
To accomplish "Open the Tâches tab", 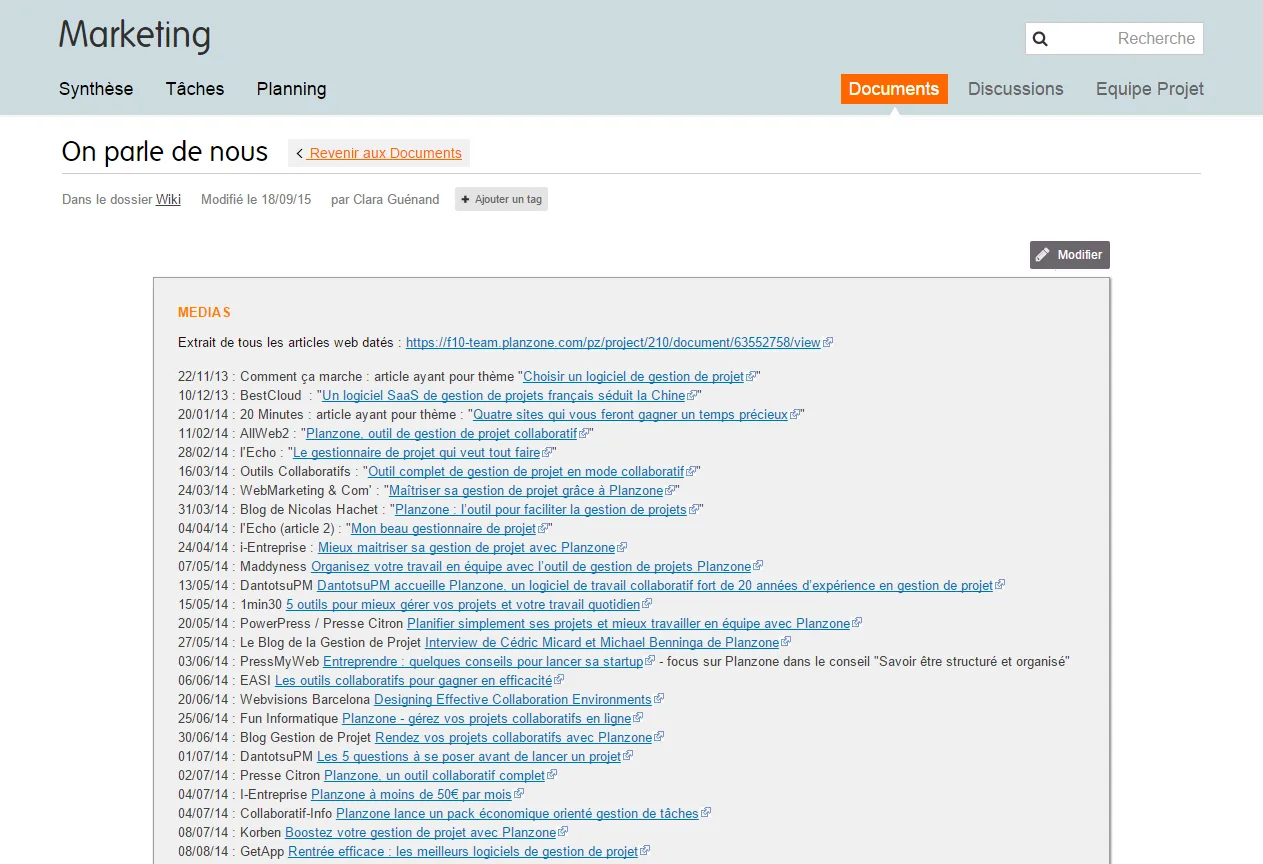I will [195, 89].
